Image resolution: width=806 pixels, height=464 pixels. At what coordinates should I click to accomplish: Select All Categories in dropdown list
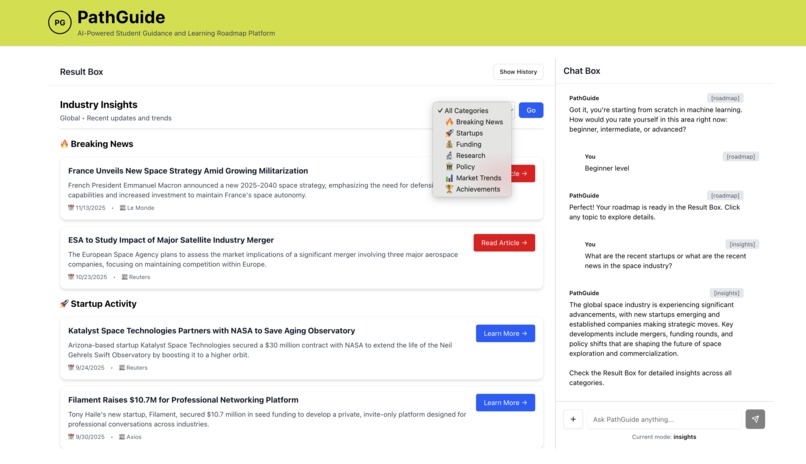pyautogui.click(x=467, y=110)
